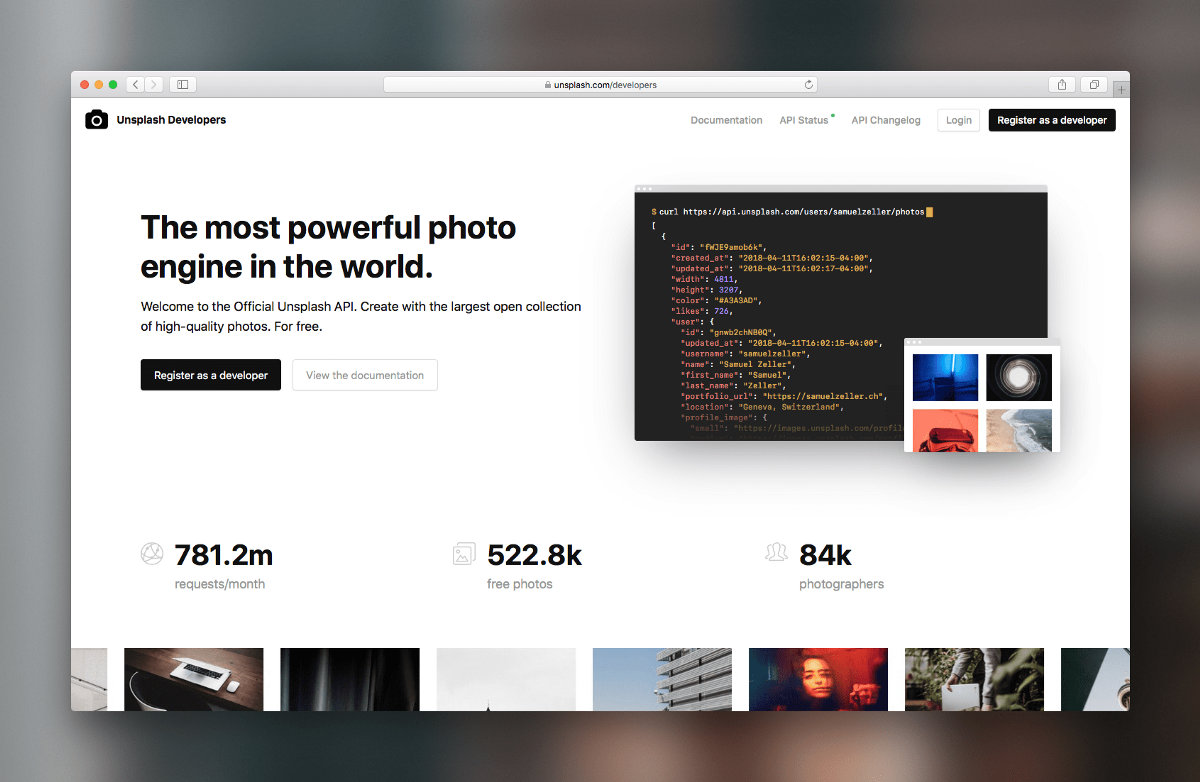Click the woman in red lighting photo
The width and height of the screenshot is (1200, 782).
click(x=818, y=679)
